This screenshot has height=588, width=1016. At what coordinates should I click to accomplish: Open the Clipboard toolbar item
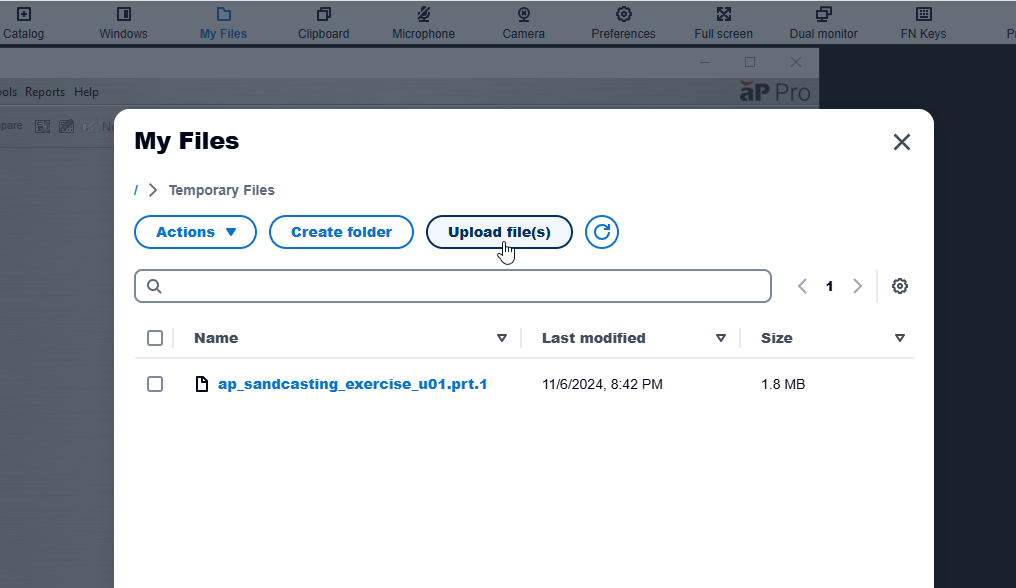(323, 23)
